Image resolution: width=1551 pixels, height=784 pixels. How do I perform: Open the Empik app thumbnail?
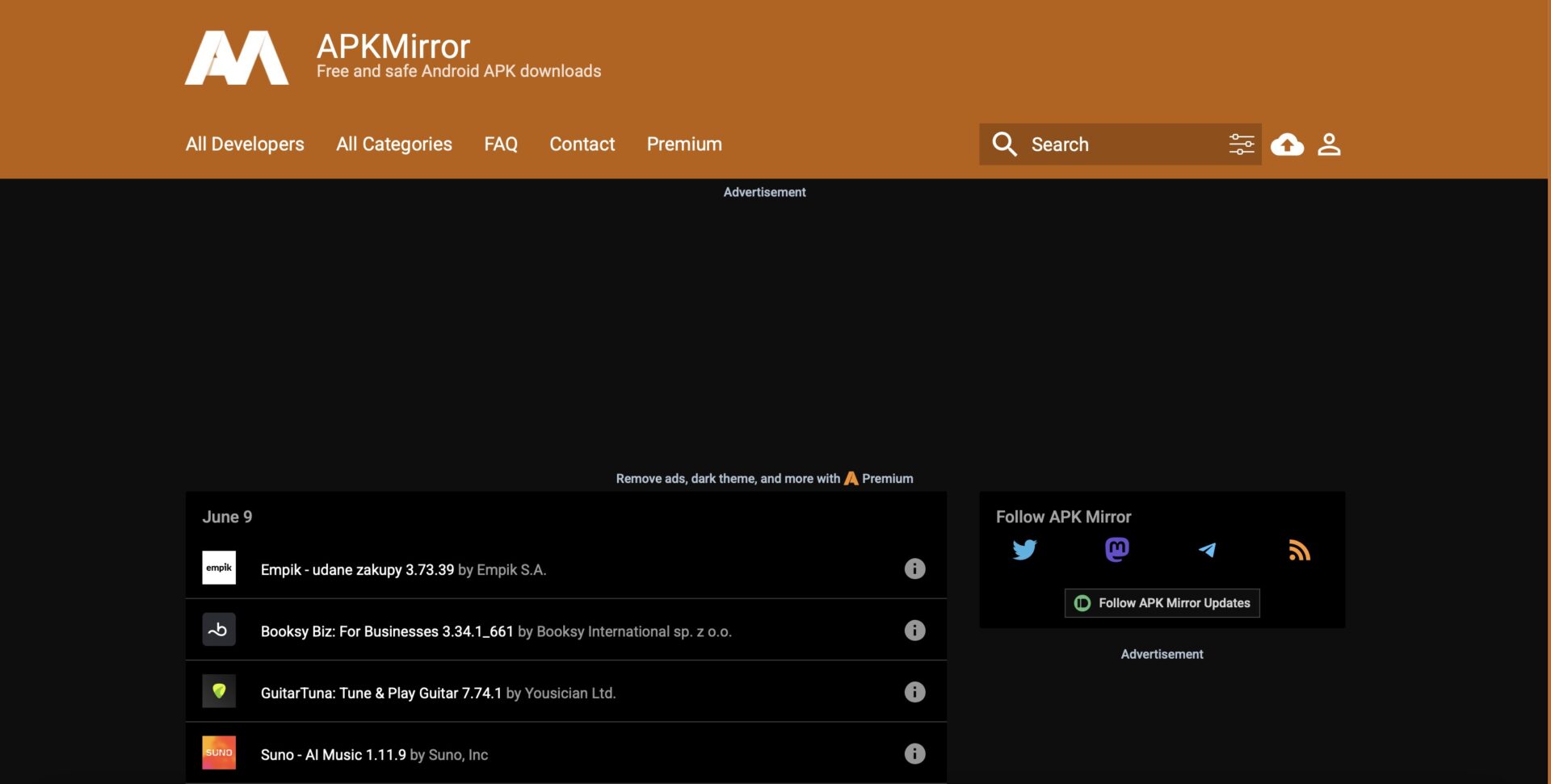pos(219,568)
